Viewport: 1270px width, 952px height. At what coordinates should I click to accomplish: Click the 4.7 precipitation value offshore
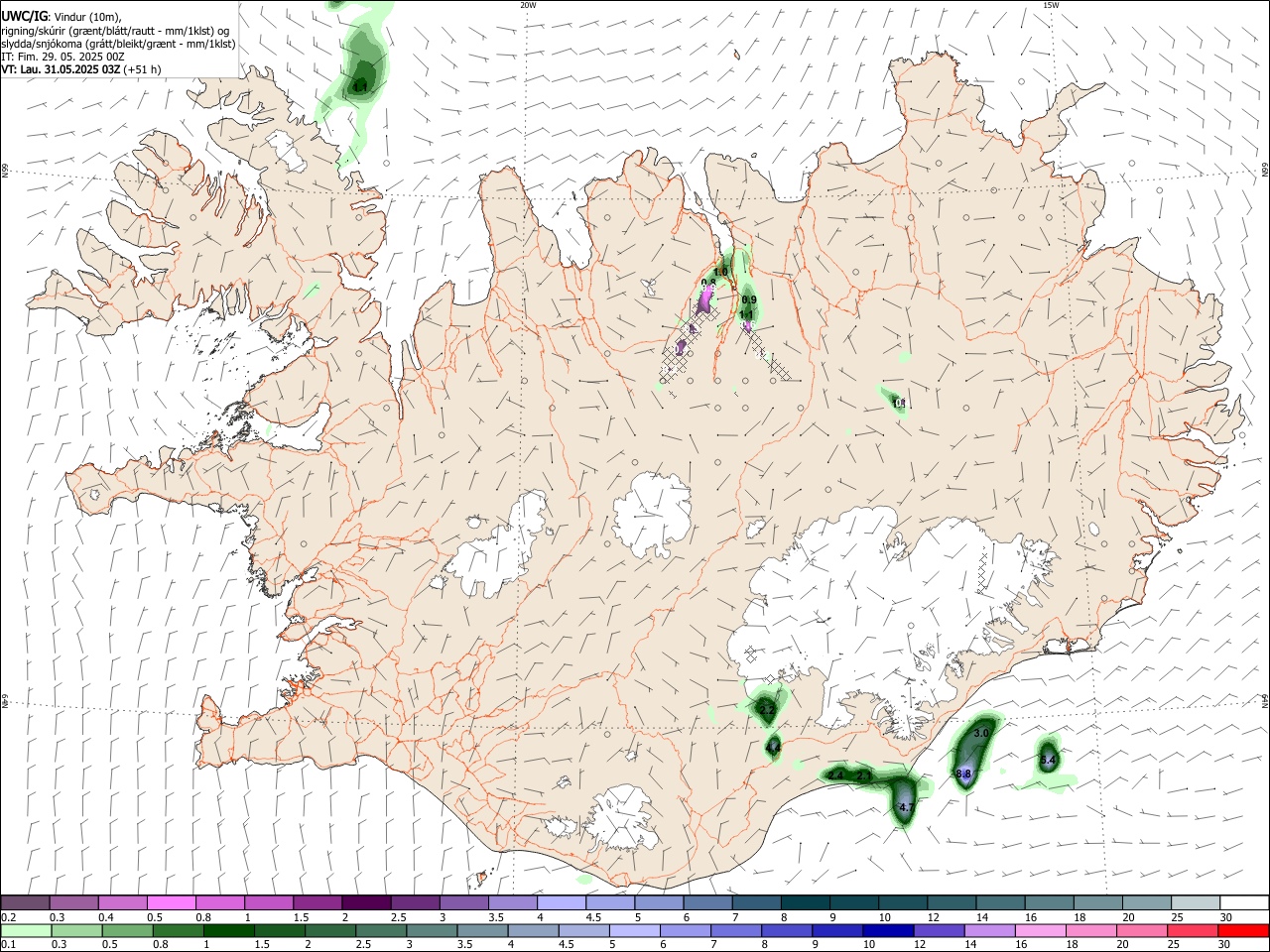point(906,808)
